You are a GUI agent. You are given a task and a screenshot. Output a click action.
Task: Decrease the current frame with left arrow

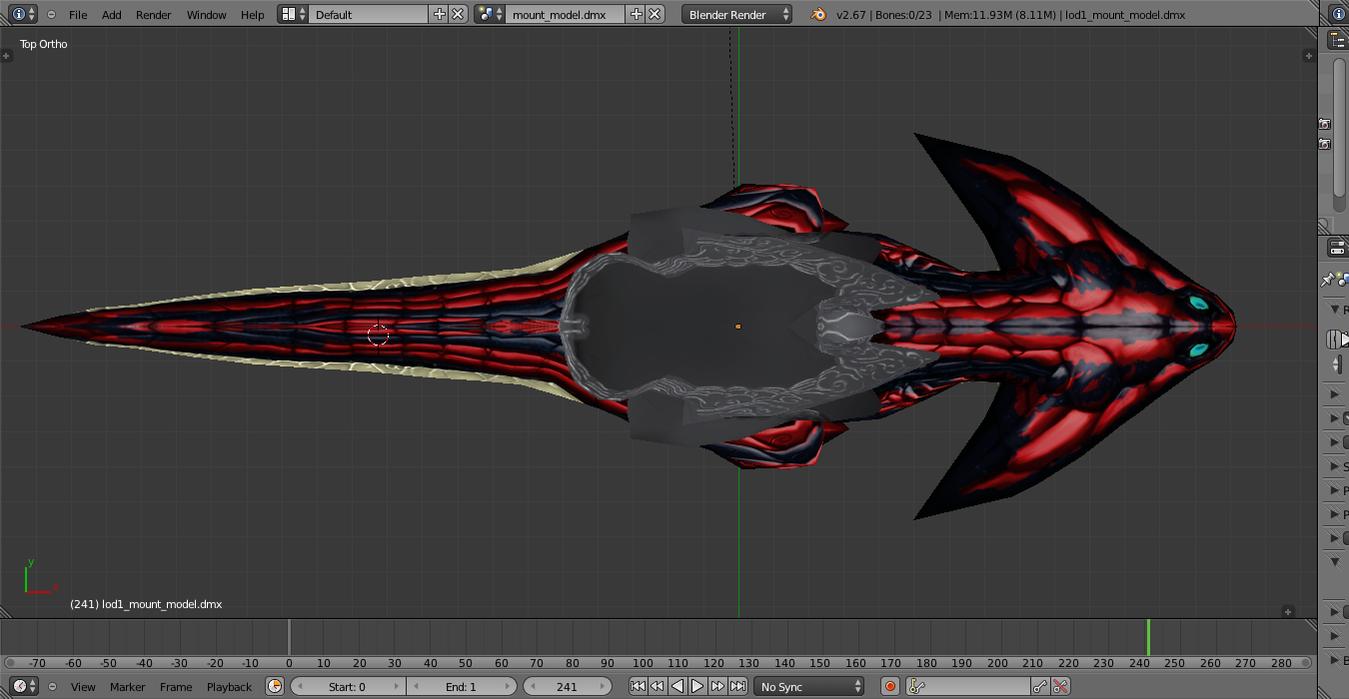(533, 686)
